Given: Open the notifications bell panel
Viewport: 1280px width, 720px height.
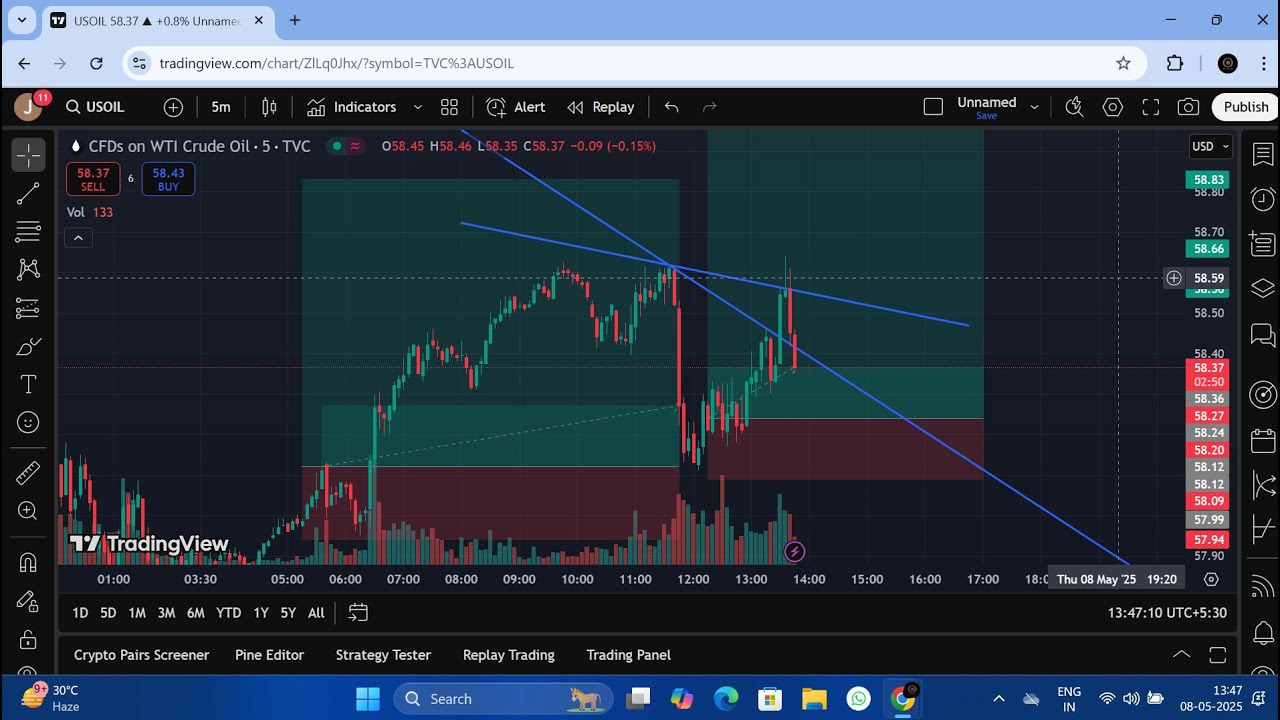Looking at the screenshot, I should click(1263, 632).
